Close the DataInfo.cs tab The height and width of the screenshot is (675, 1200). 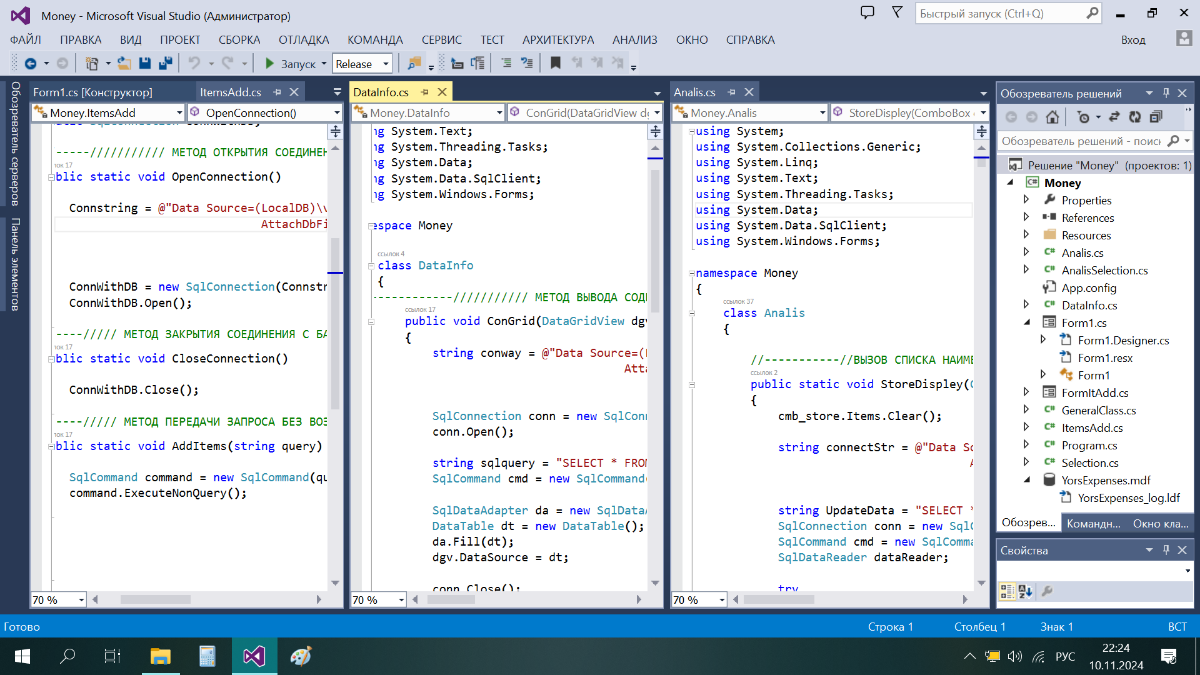[442, 92]
